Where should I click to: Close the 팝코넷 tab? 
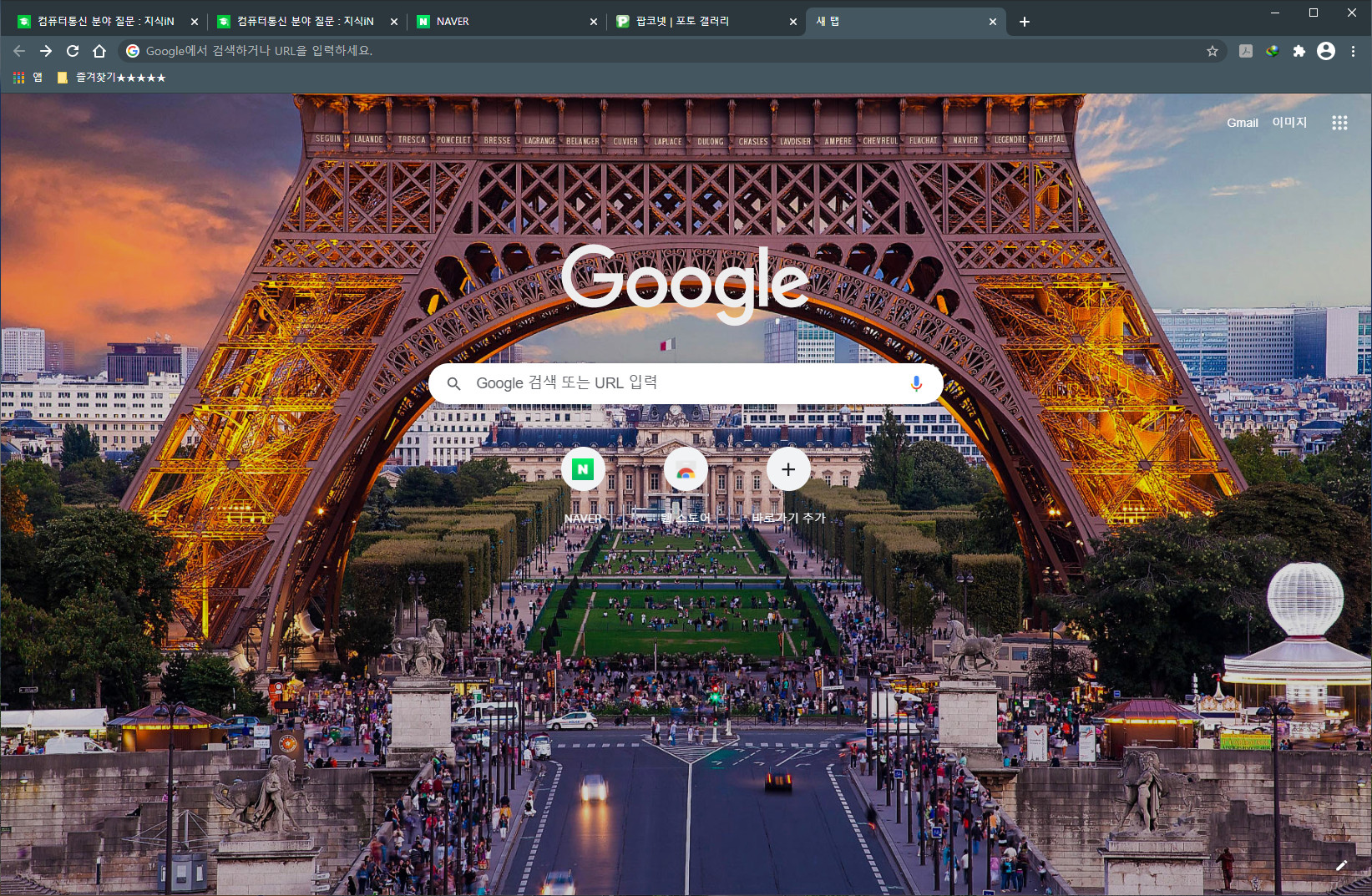(x=793, y=22)
